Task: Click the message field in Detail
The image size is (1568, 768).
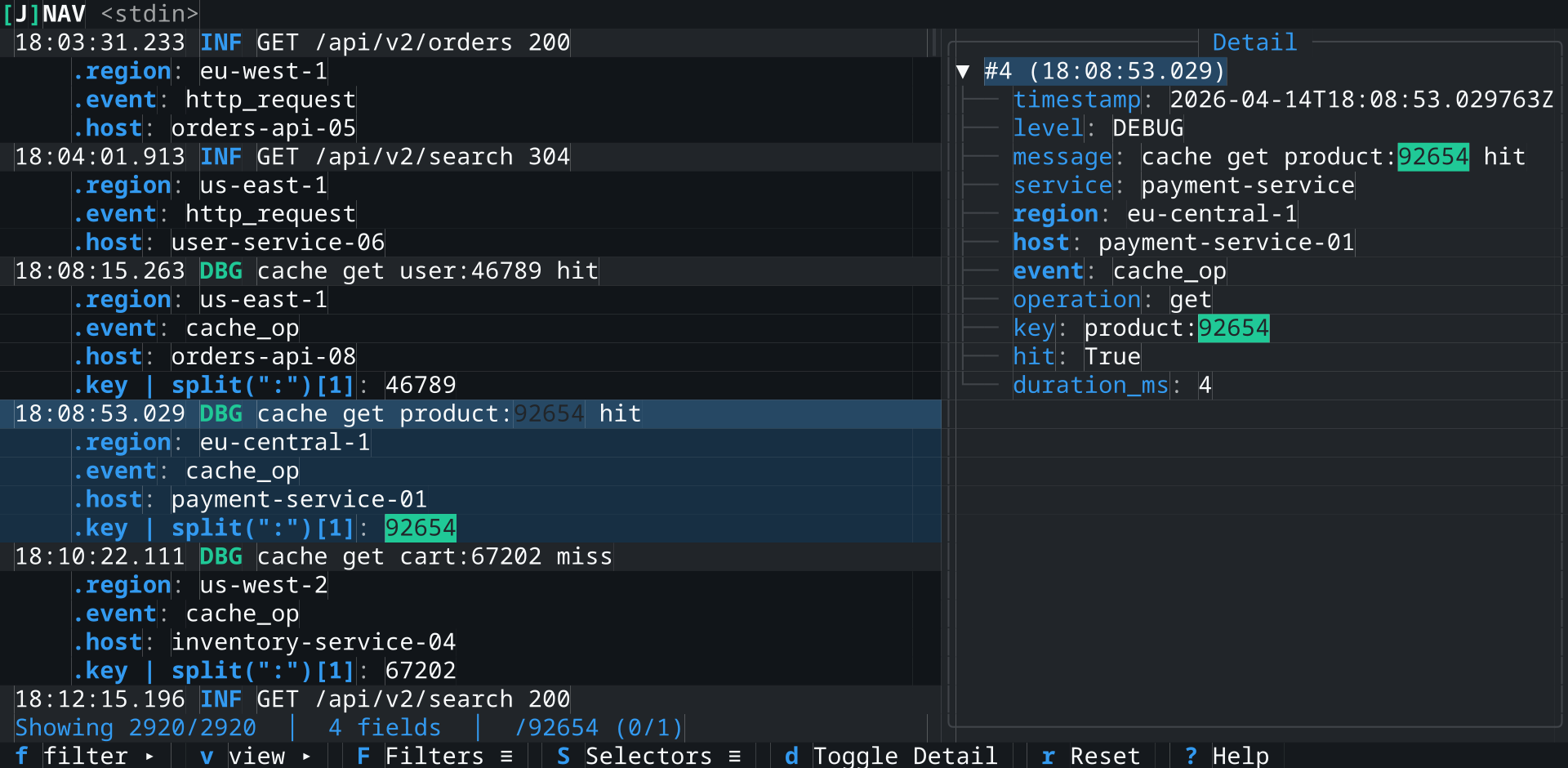Action: click(1269, 157)
